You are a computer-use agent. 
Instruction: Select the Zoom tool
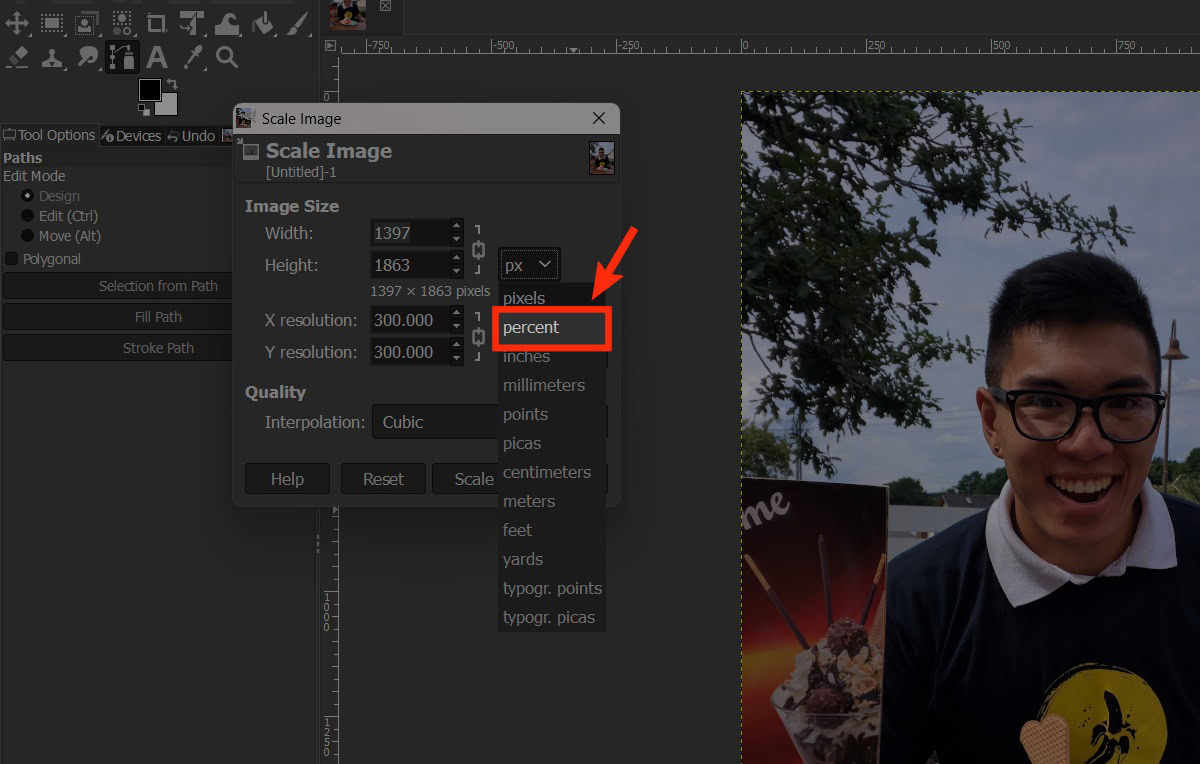coord(226,57)
